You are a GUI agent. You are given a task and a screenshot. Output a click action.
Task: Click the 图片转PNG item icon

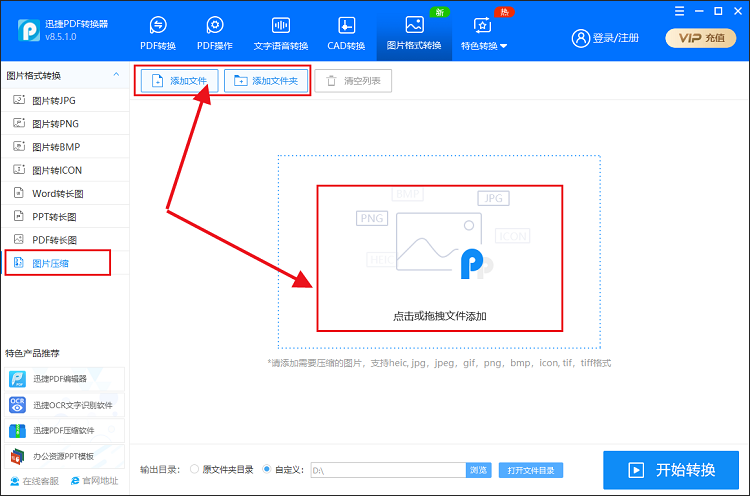coord(19,123)
